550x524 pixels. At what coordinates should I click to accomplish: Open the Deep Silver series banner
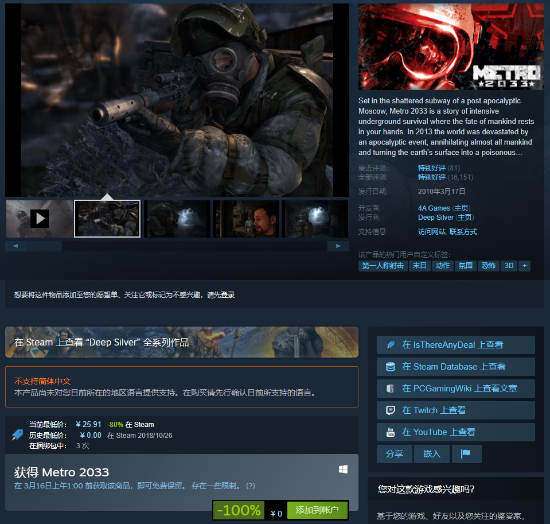182,342
